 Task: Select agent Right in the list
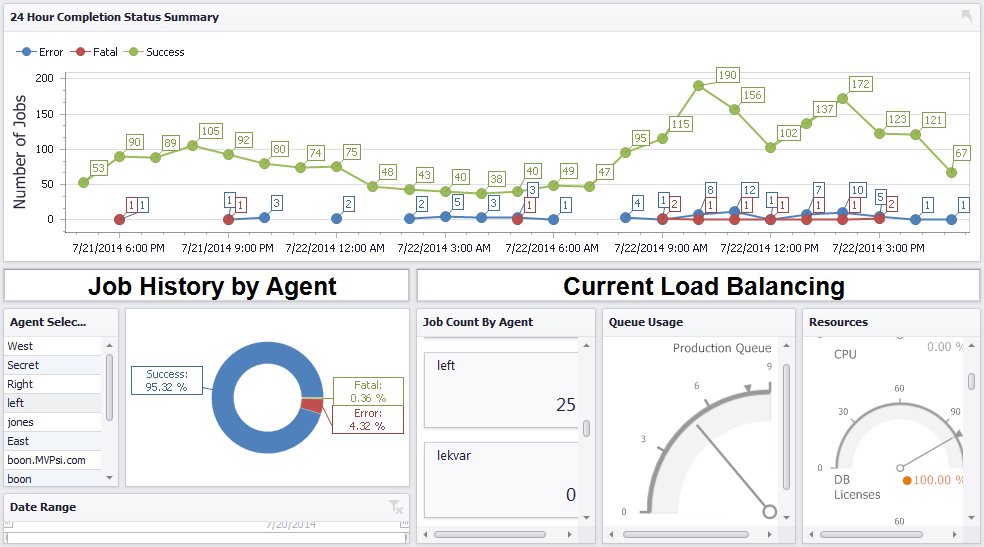tap(53, 384)
